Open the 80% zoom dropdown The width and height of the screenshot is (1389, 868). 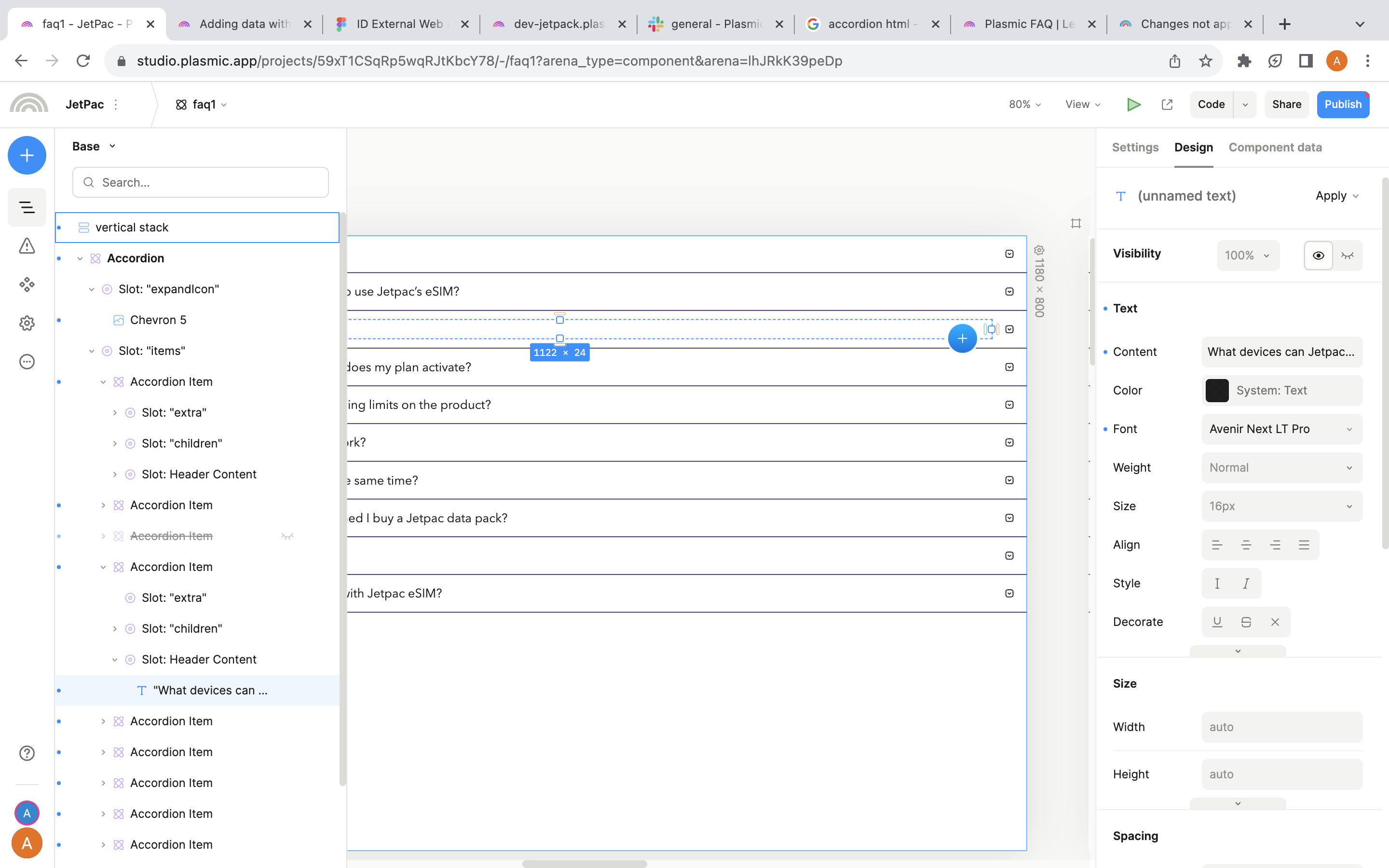[x=1024, y=105]
